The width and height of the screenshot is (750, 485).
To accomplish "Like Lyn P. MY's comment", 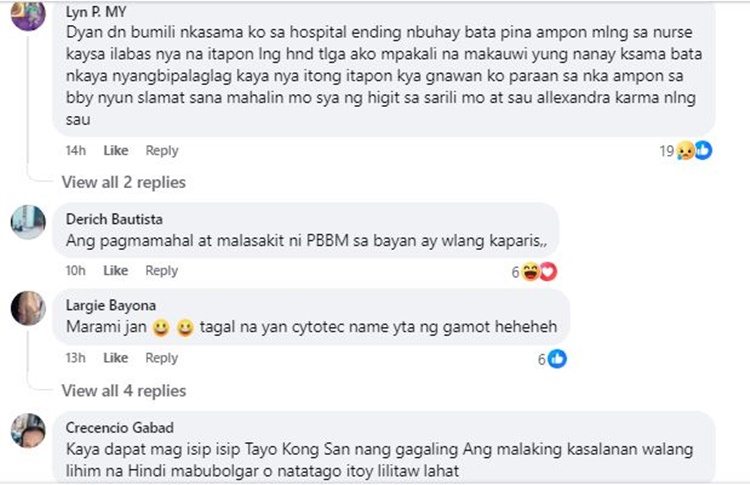I will tap(116, 151).
